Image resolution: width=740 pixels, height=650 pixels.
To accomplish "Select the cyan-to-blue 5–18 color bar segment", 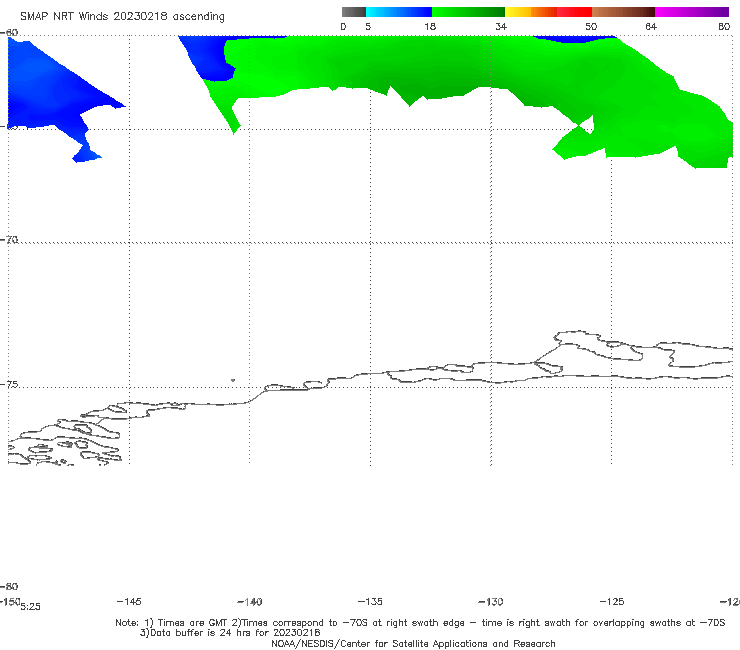I will [x=399, y=12].
